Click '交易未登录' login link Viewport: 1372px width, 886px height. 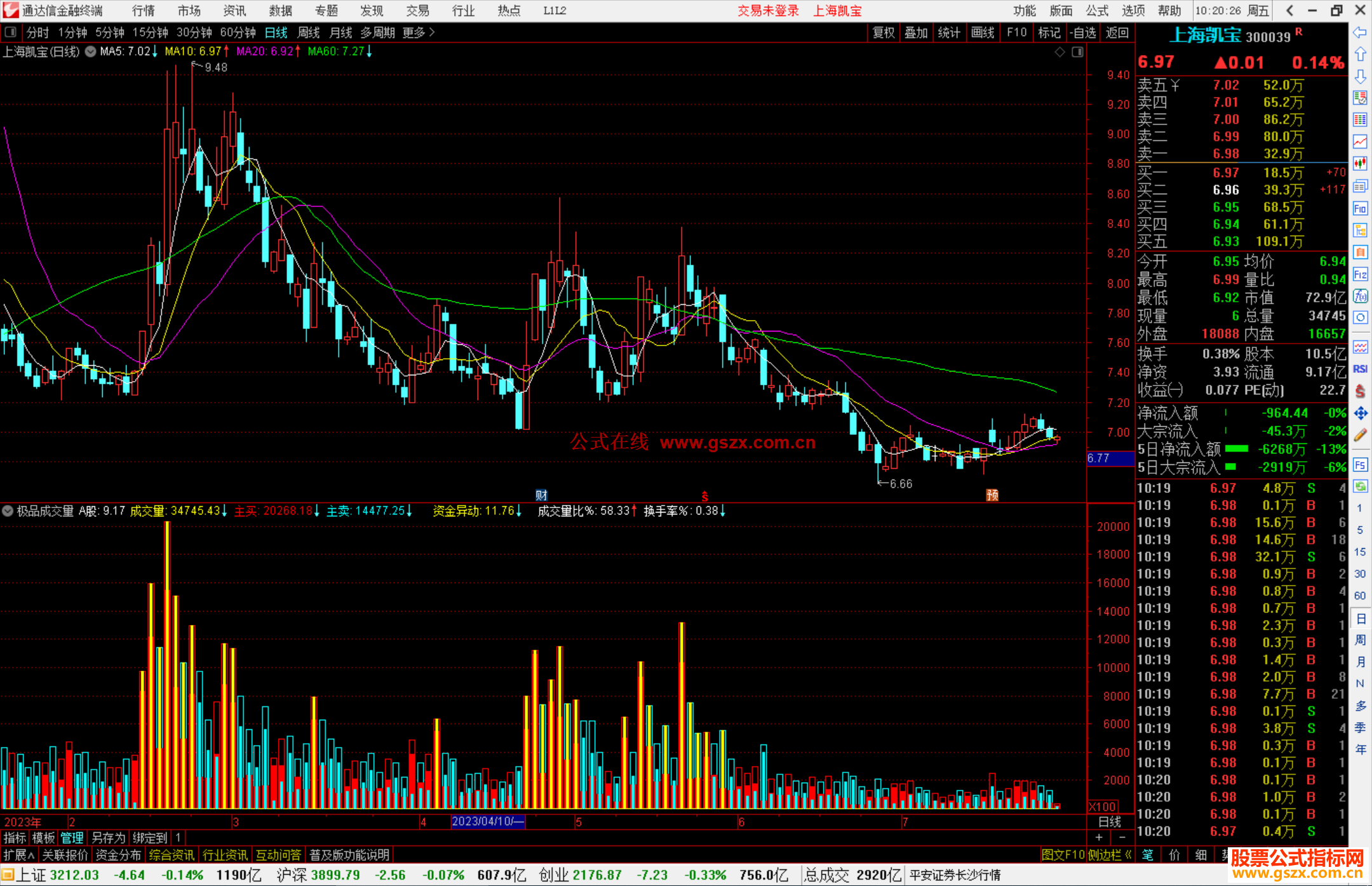point(768,11)
